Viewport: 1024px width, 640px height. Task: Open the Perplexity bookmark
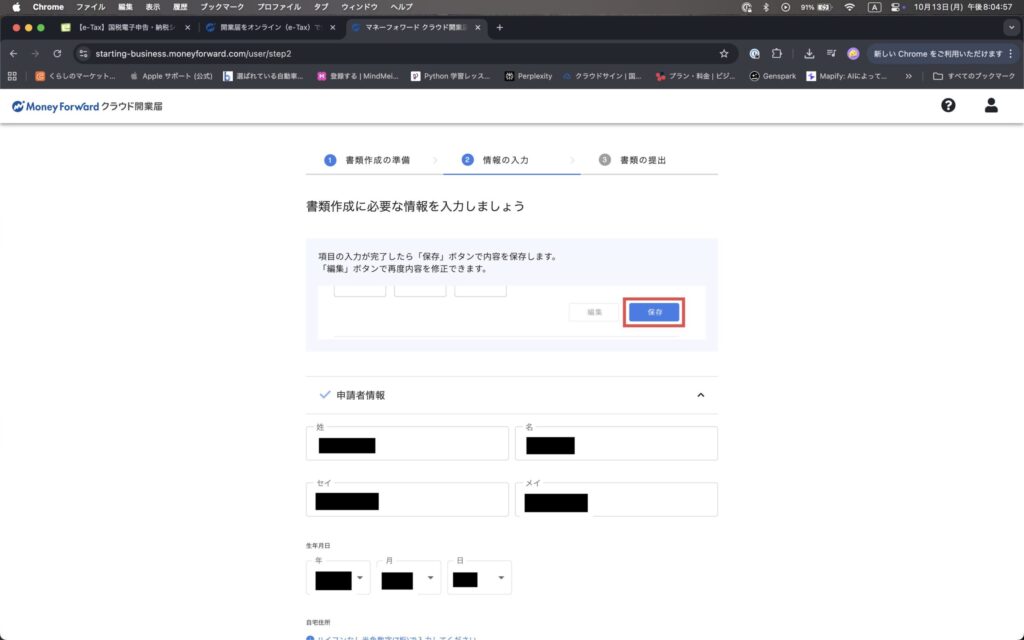point(526,75)
